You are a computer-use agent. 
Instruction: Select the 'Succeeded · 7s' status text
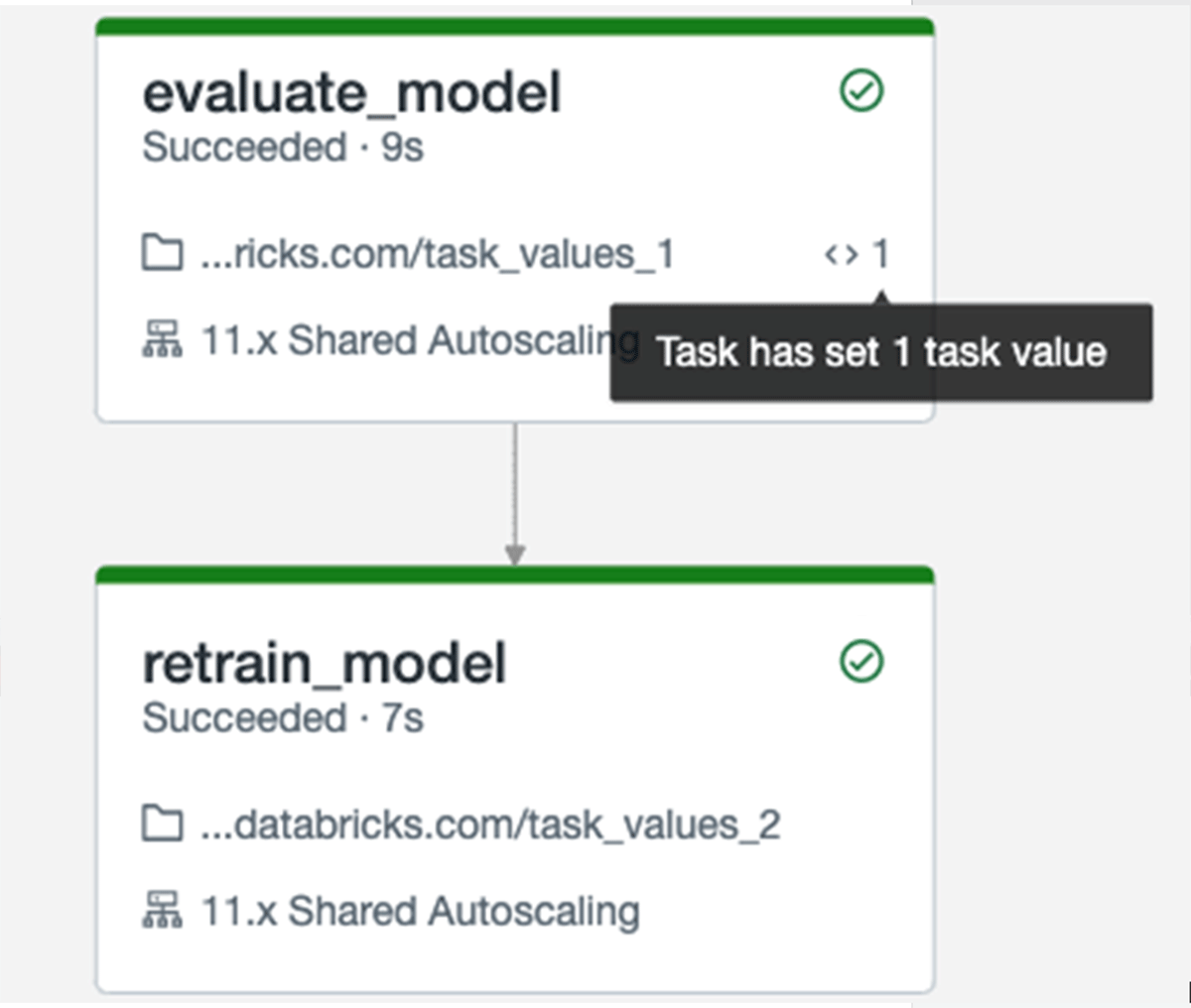click(283, 718)
